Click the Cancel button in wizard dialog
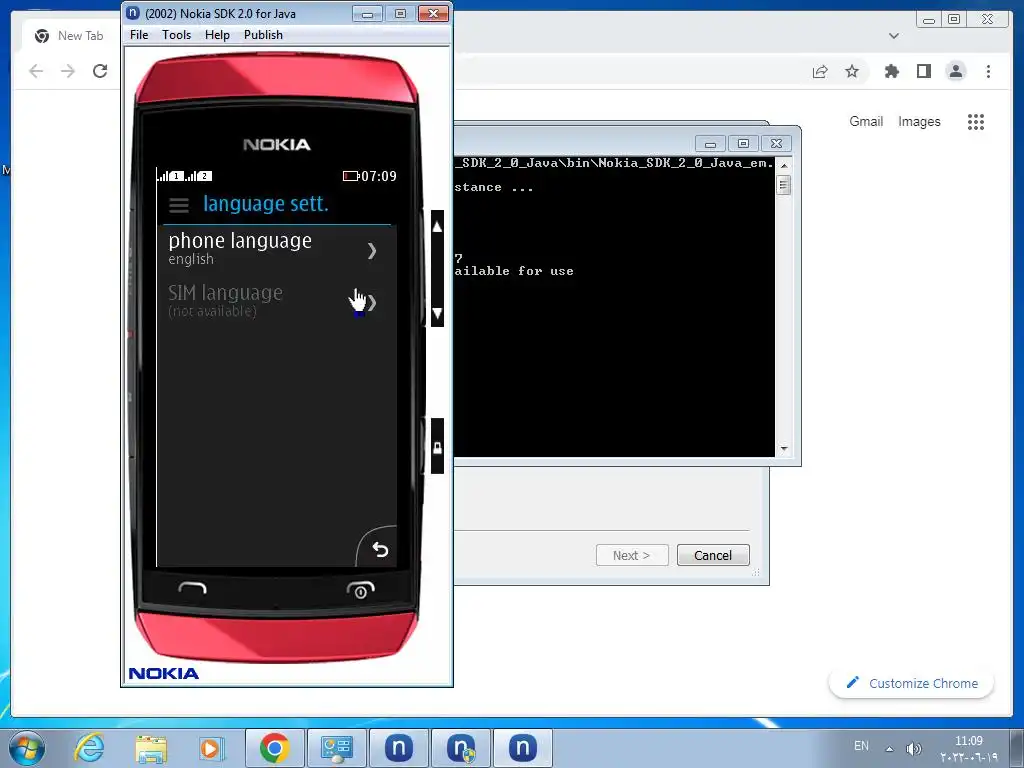1024x768 pixels. tap(712, 555)
